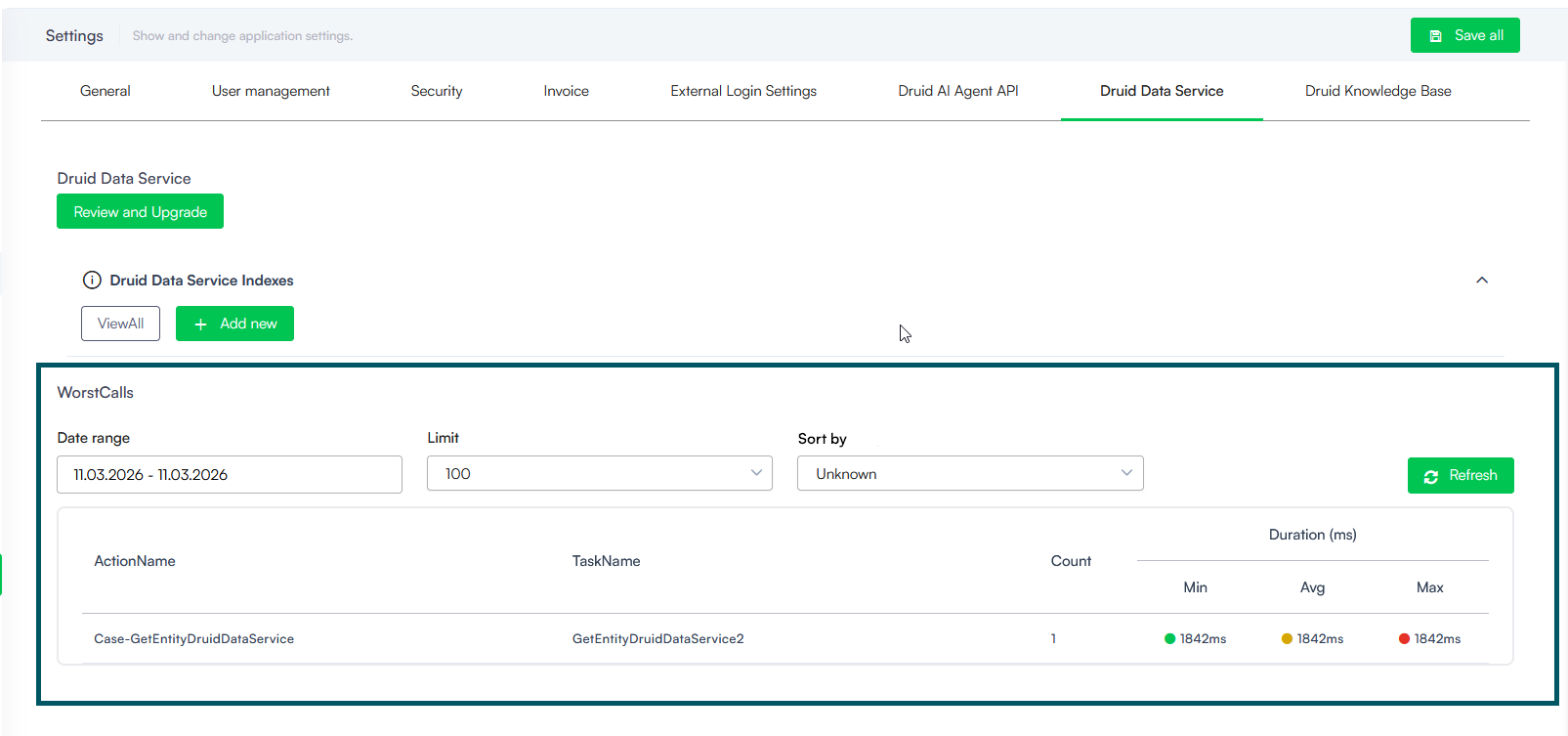Click the ViewAll button
This screenshot has height=736, width=1568.
coord(120,324)
